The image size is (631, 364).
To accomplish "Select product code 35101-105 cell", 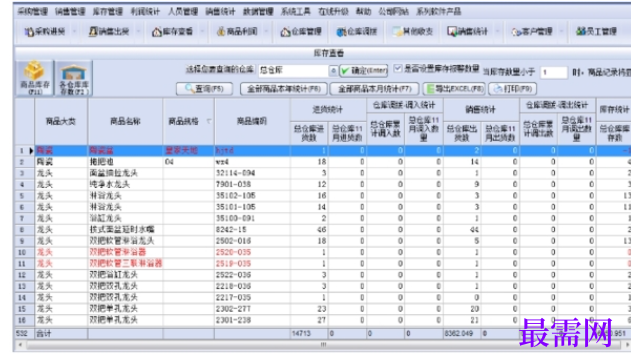I will (x=252, y=207).
